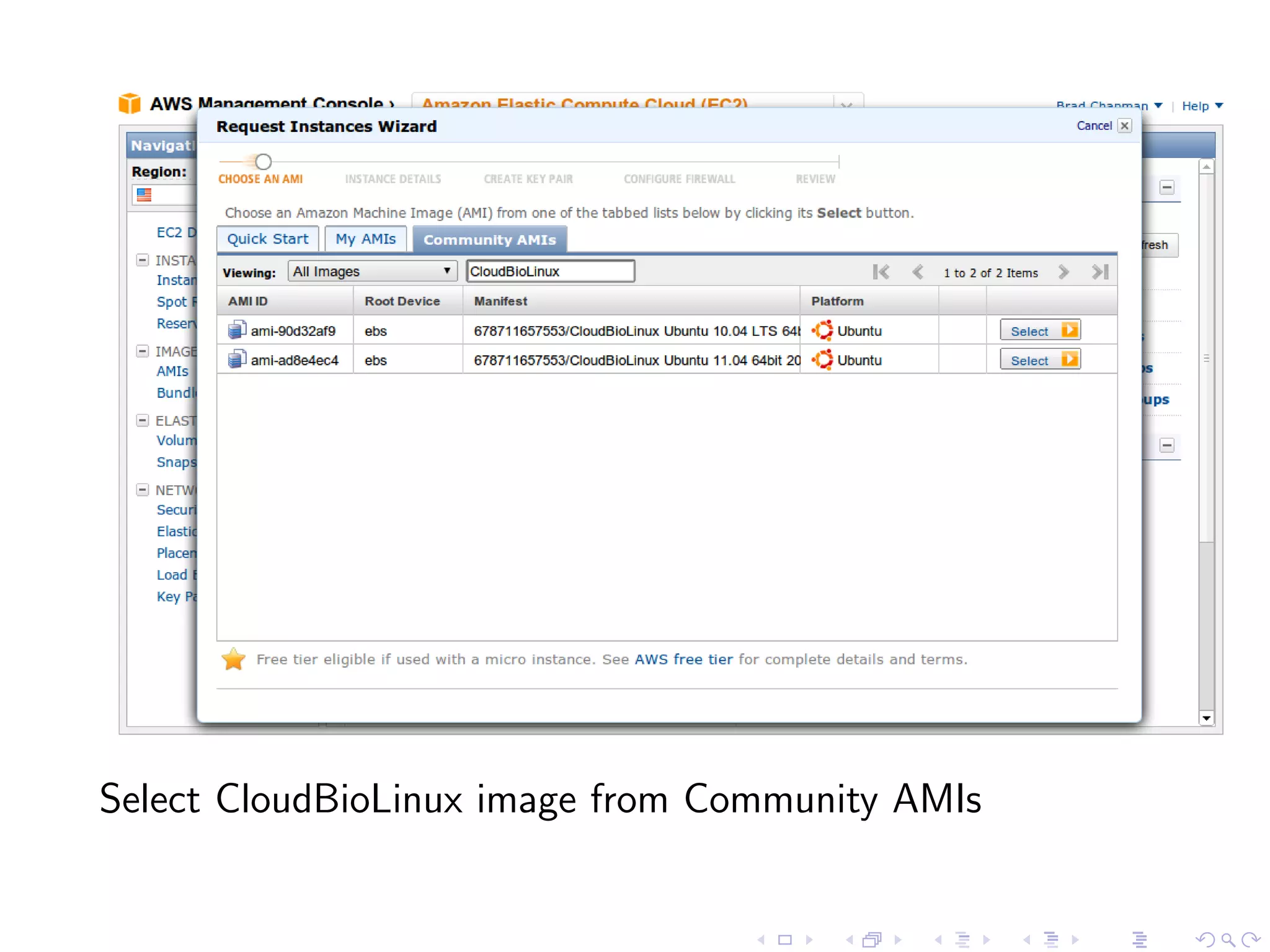Click the Cancel link in the wizard
Viewport: 1270px width, 952px height.
click(x=1095, y=126)
